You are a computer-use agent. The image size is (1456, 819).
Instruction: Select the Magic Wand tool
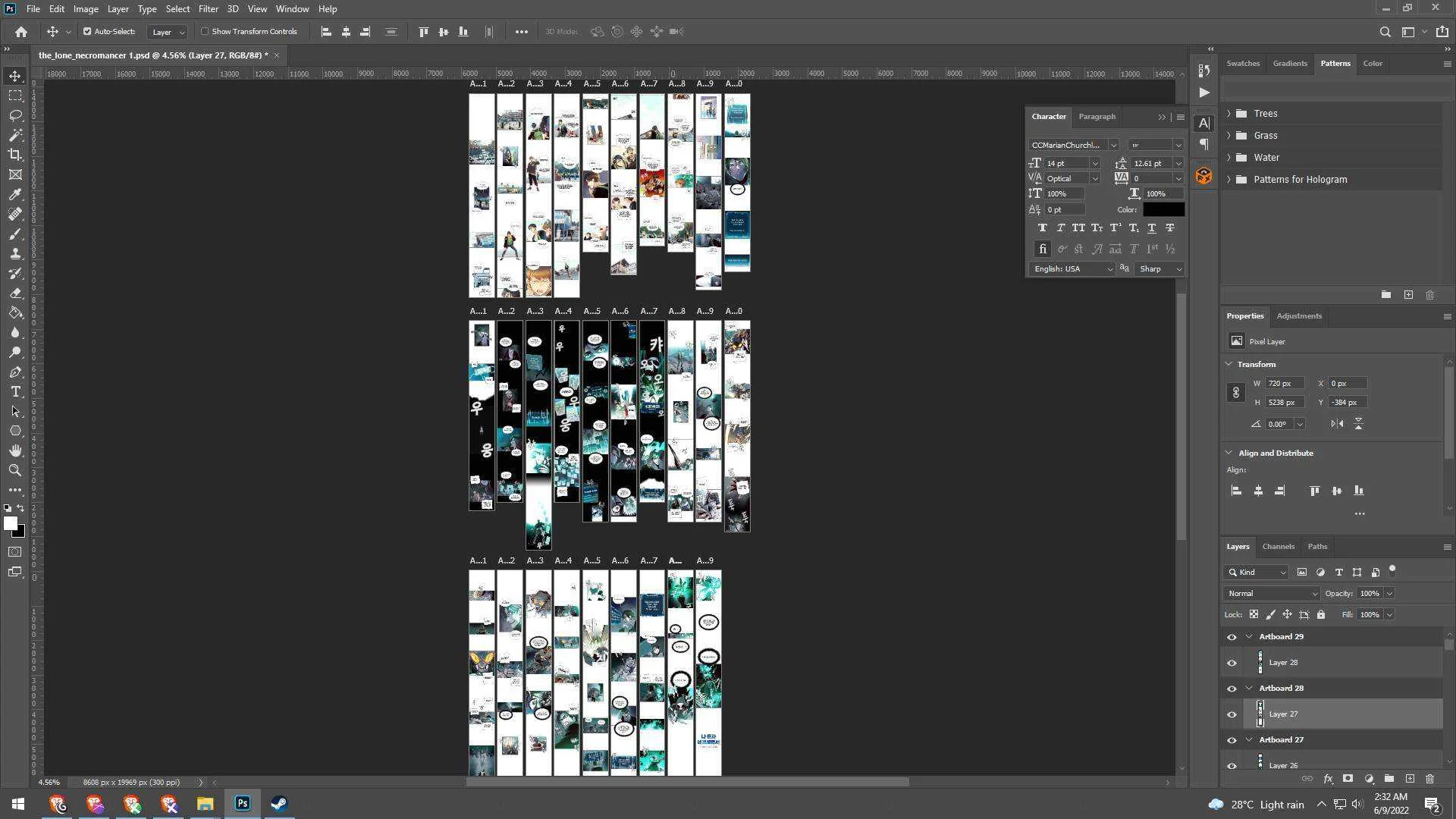pos(15,135)
